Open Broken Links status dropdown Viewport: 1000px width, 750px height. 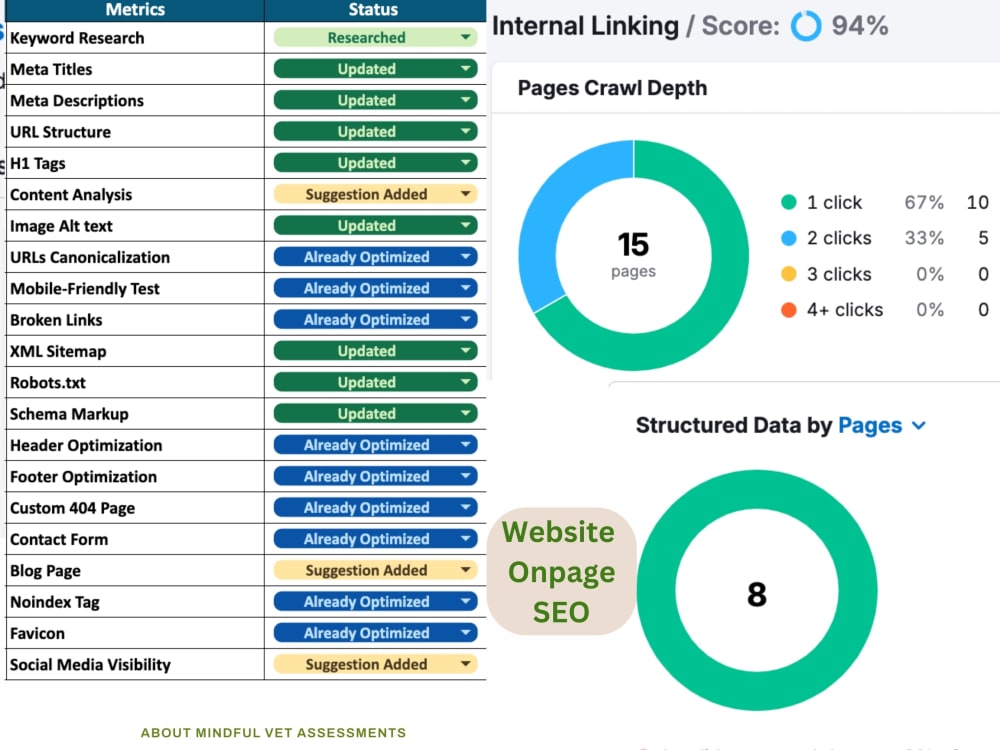click(376, 320)
